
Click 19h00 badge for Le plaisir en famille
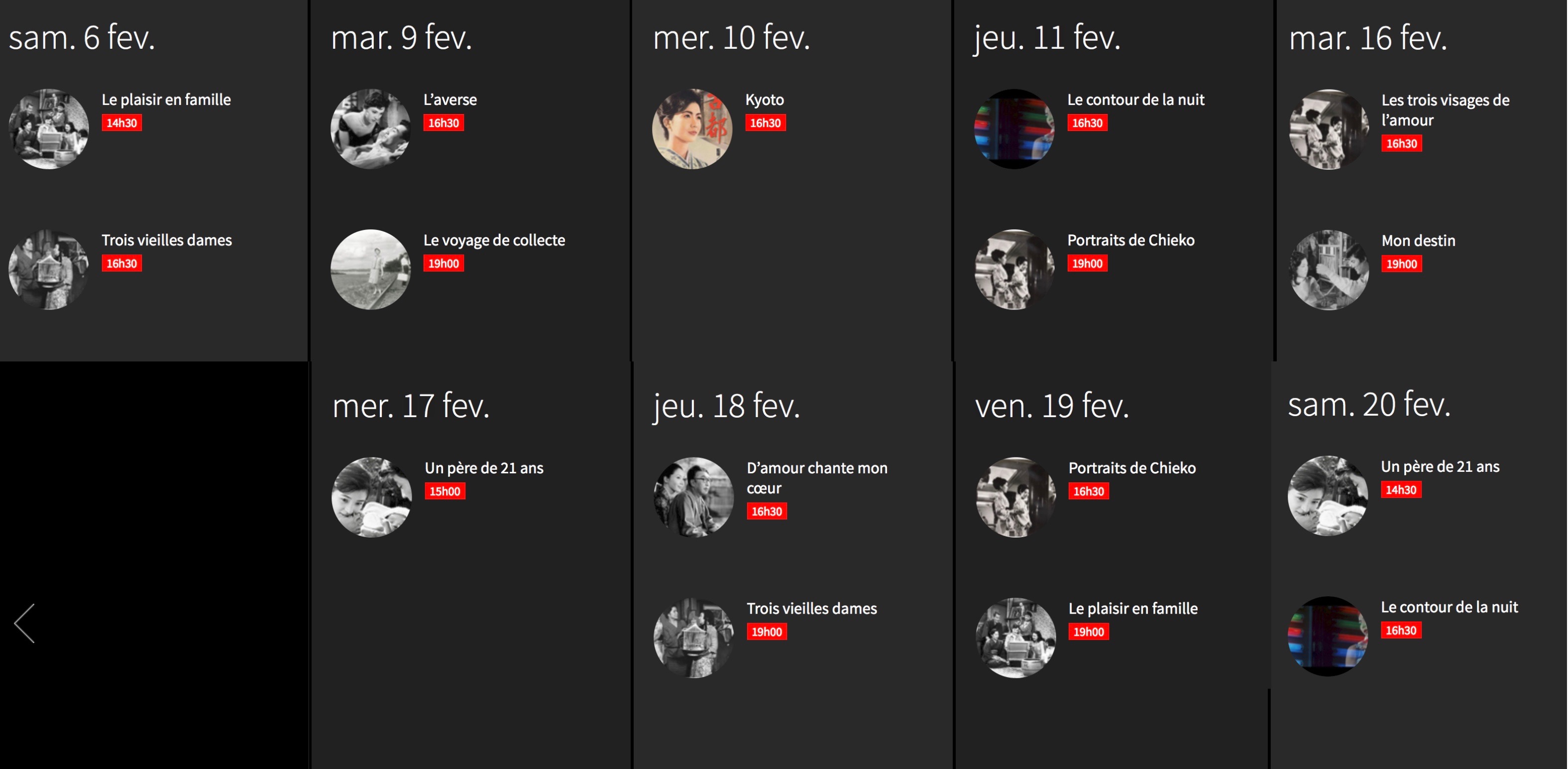pyautogui.click(x=1088, y=632)
